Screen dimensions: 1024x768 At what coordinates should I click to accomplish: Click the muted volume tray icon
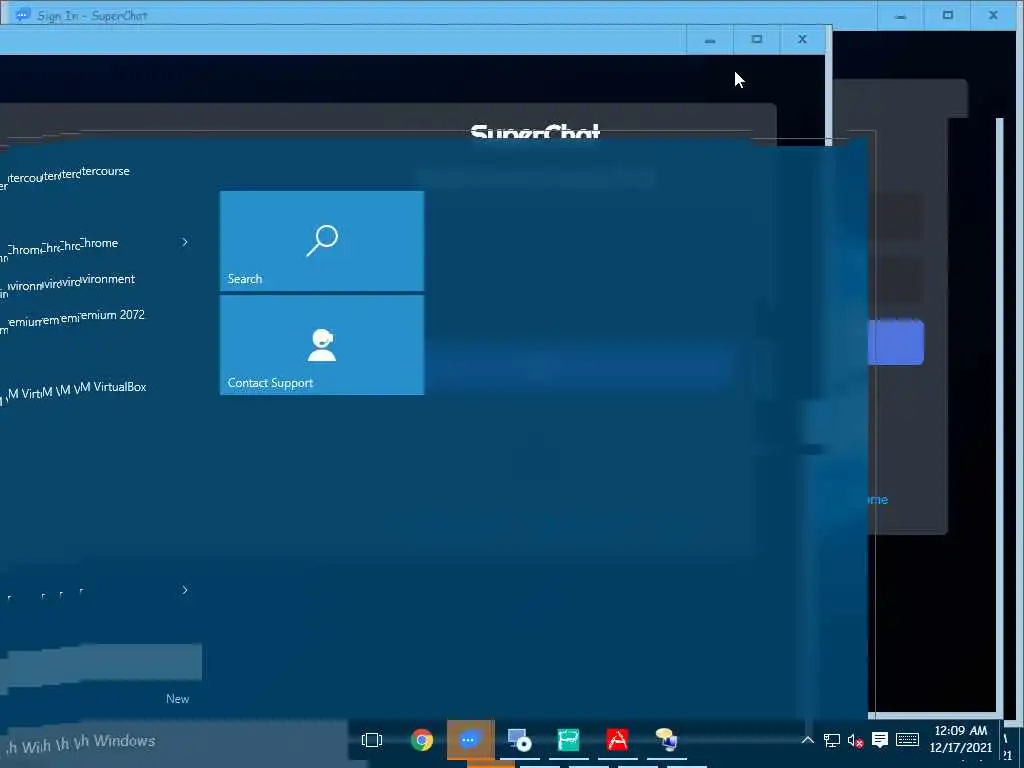point(856,741)
